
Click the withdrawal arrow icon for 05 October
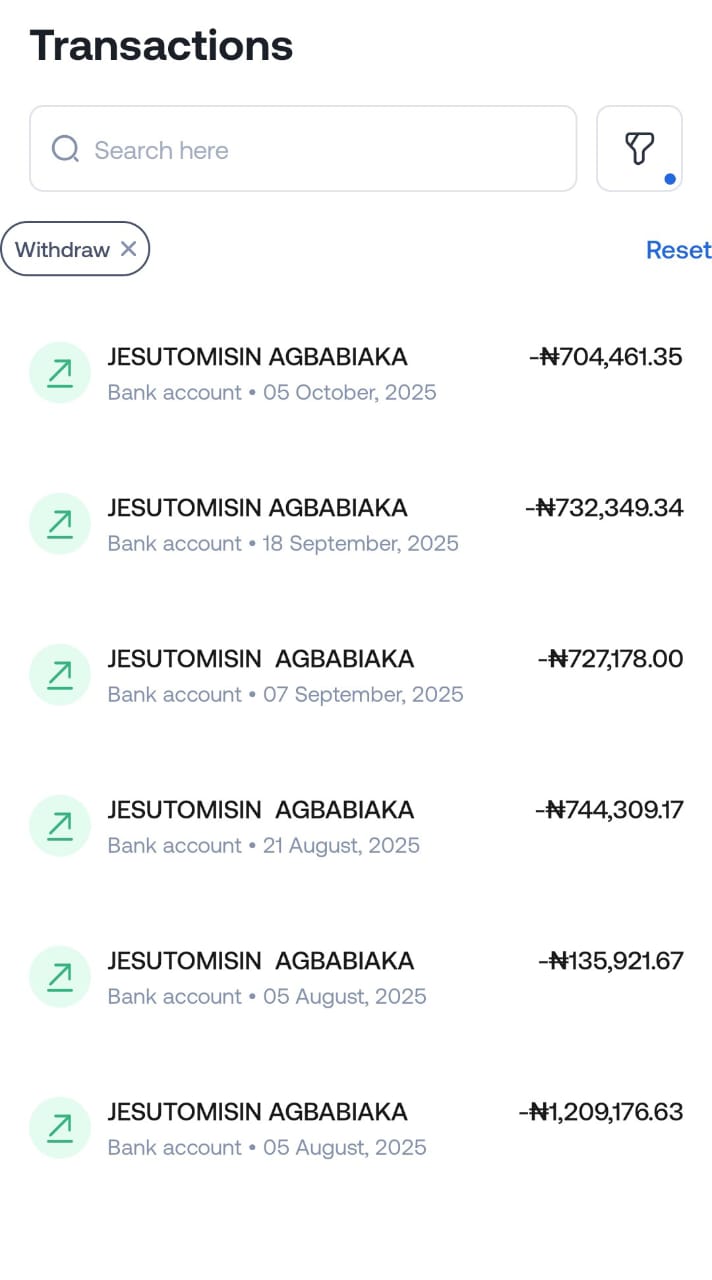(60, 373)
